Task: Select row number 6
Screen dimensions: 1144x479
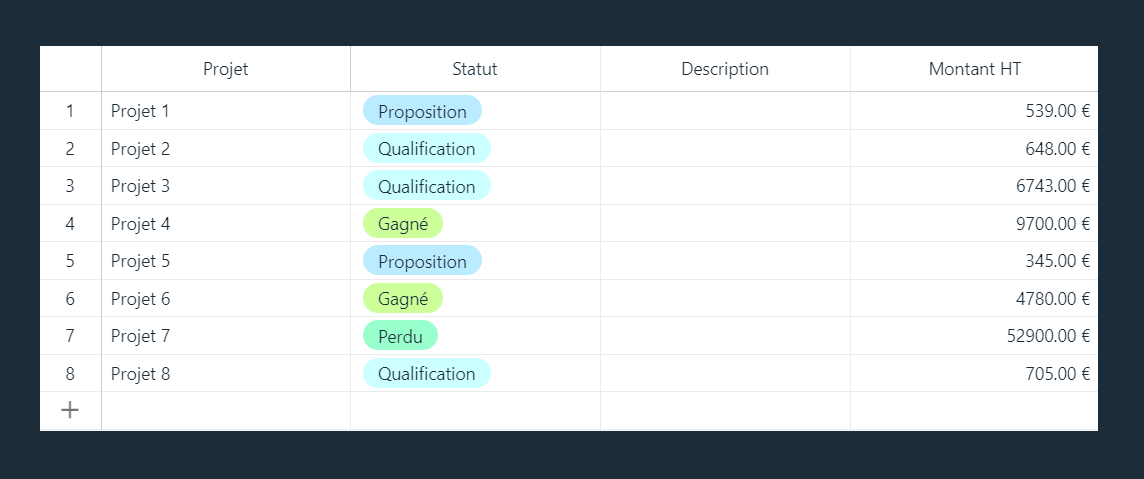Action: [x=70, y=298]
